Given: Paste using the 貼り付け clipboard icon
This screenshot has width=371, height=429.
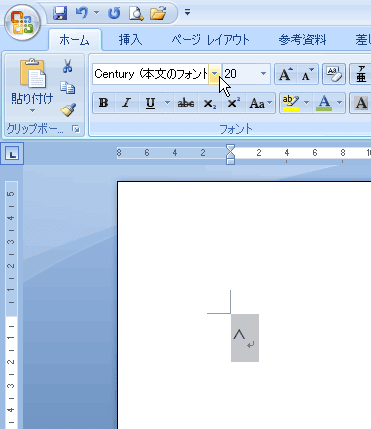Looking at the screenshot, I should 32,73.
